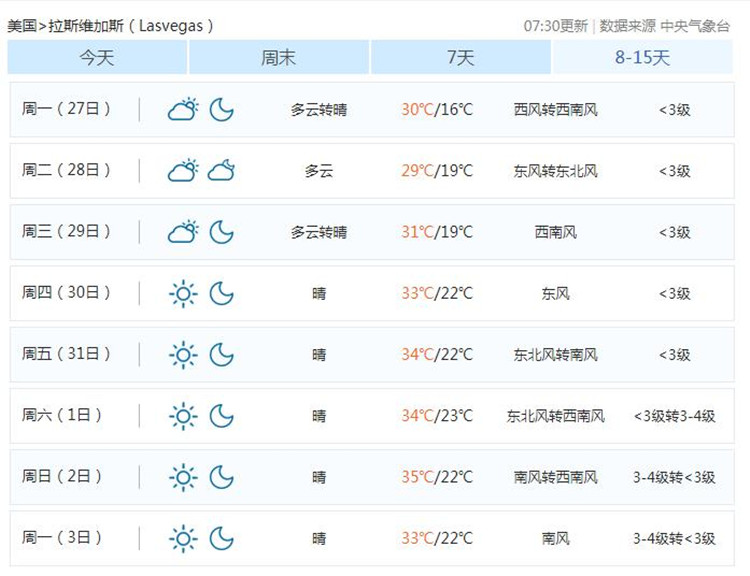Click 拉斯维加斯 (Lasvegas) breadcrumb text

131,26
